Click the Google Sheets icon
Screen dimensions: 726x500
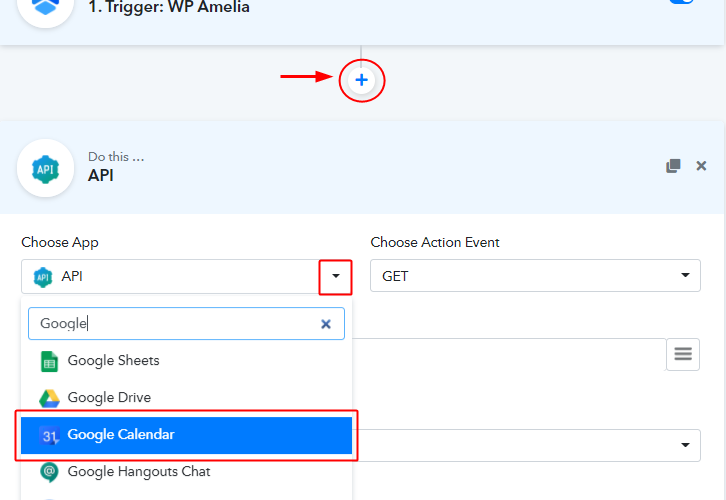(x=49, y=361)
